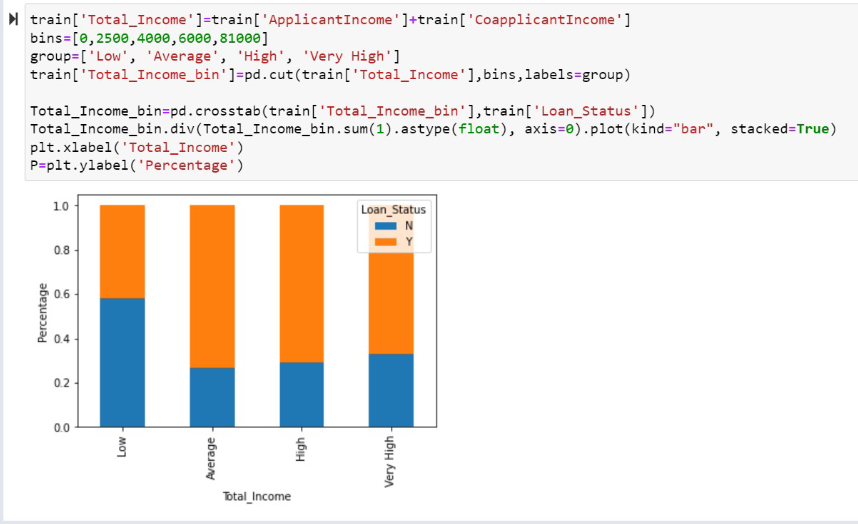858x524 pixels.
Task: Click the blue segment of the Average bar
Action: 212,397
